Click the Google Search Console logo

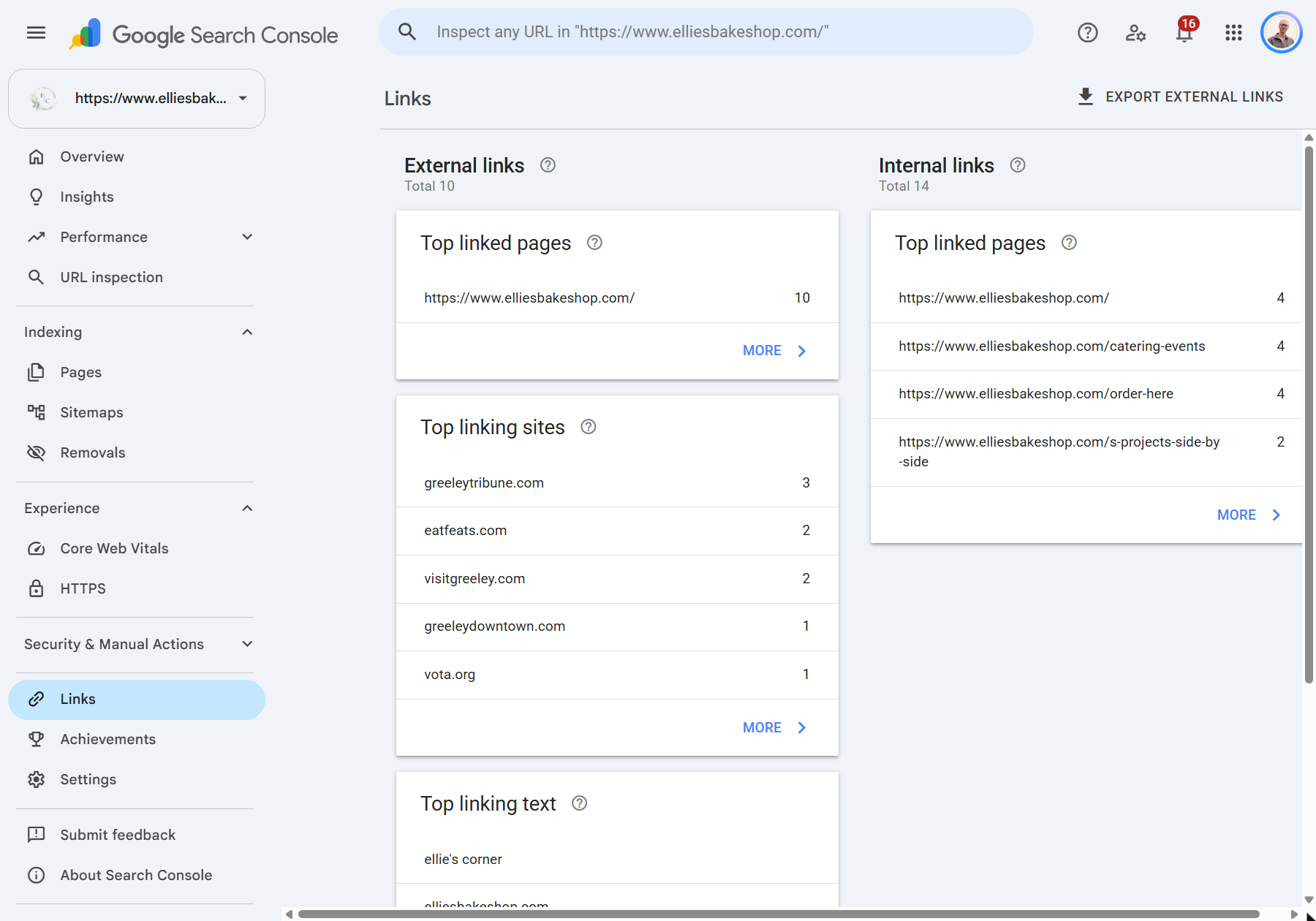203,34
